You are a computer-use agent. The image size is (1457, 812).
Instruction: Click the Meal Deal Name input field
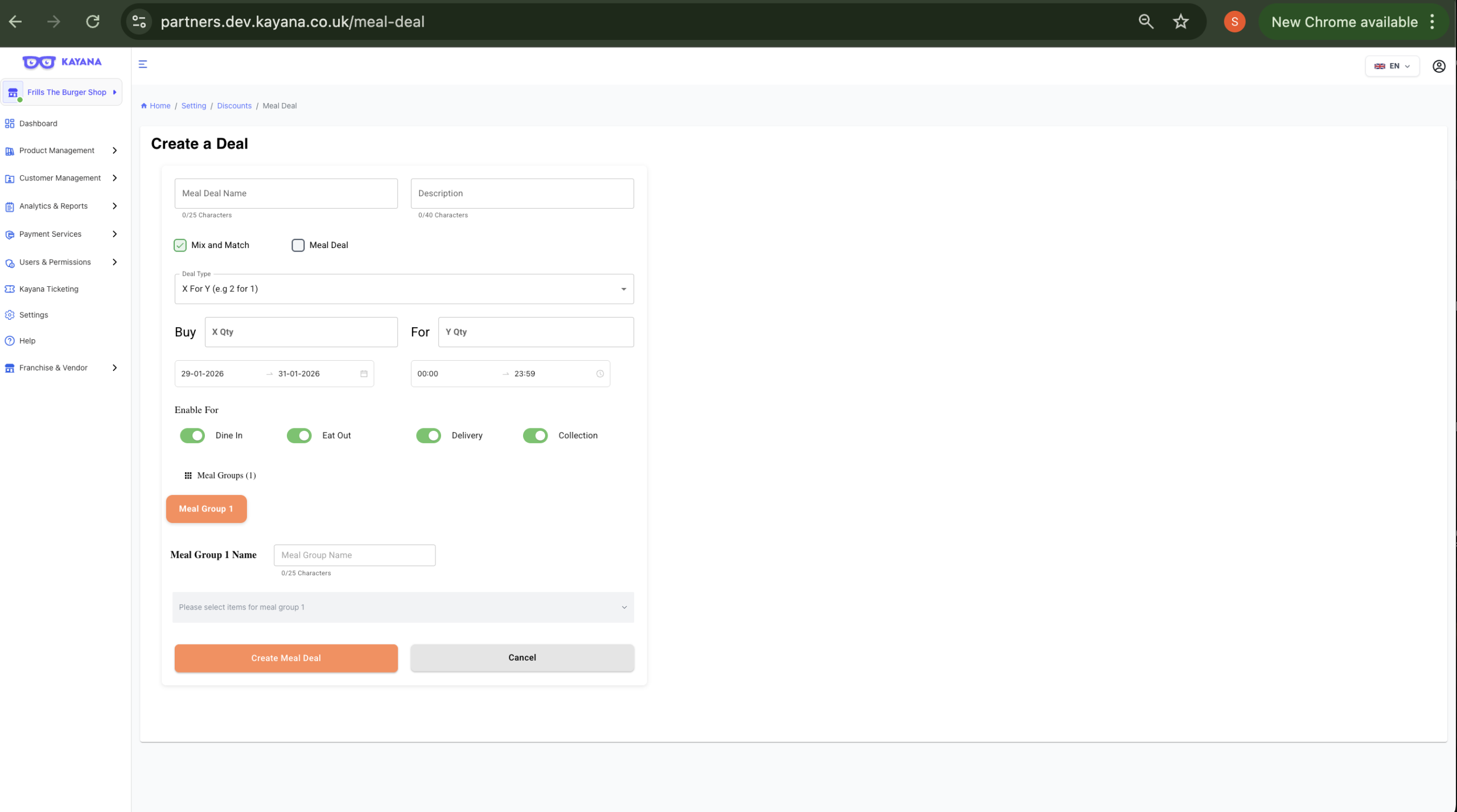click(x=286, y=193)
